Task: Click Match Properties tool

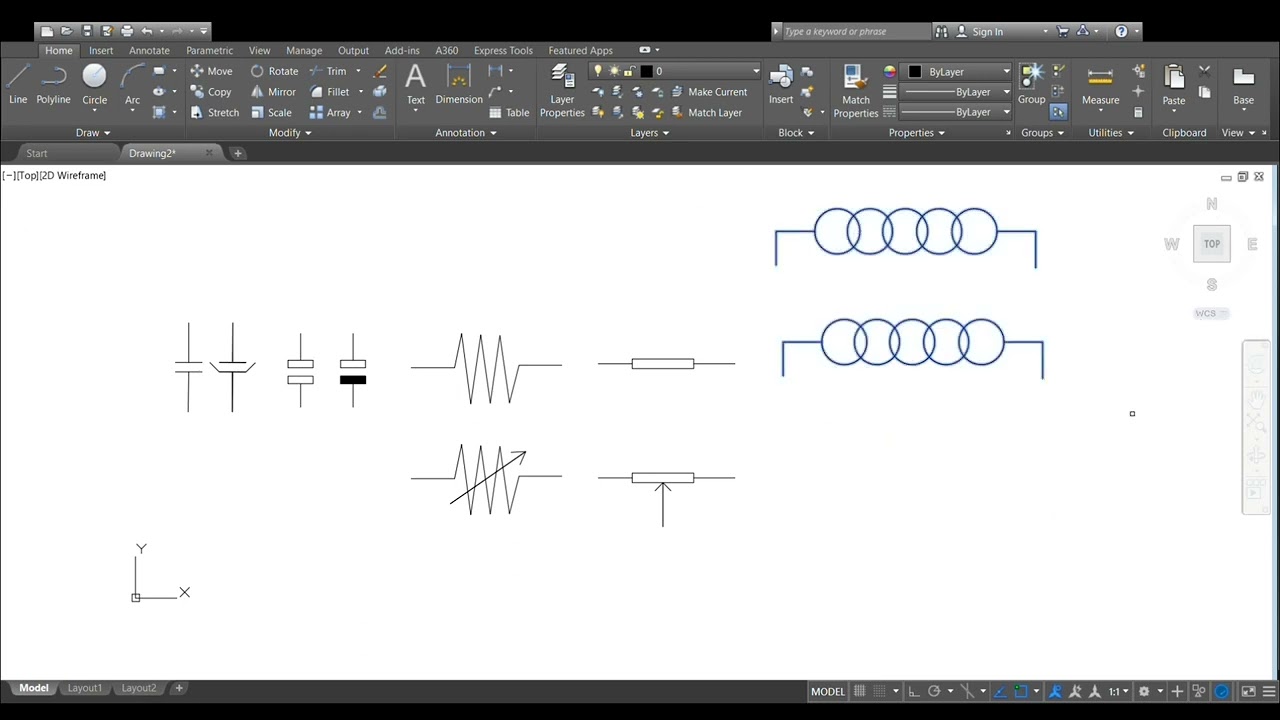Action: point(856,90)
